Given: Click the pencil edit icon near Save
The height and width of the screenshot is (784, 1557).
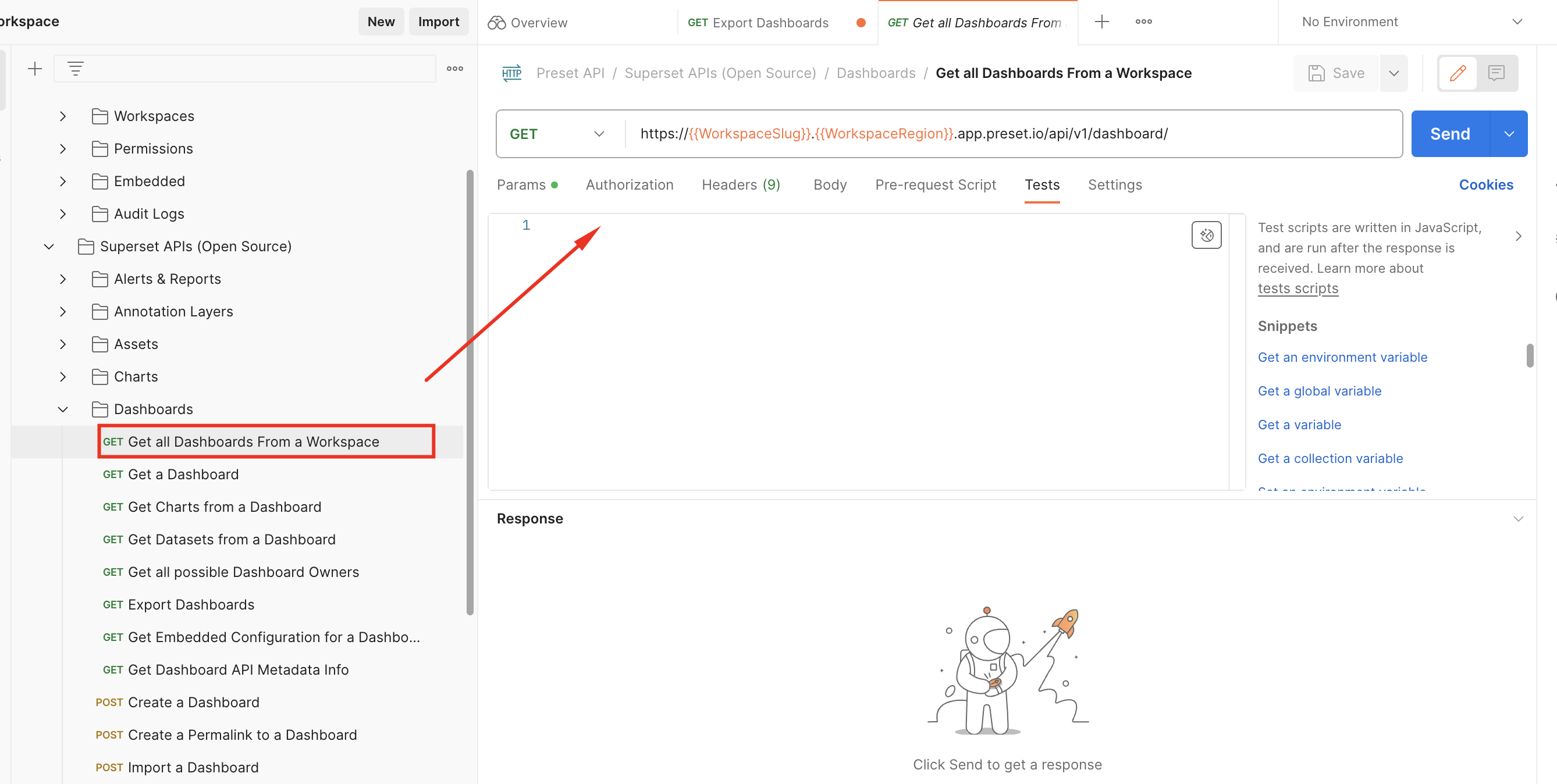Looking at the screenshot, I should (x=1458, y=73).
